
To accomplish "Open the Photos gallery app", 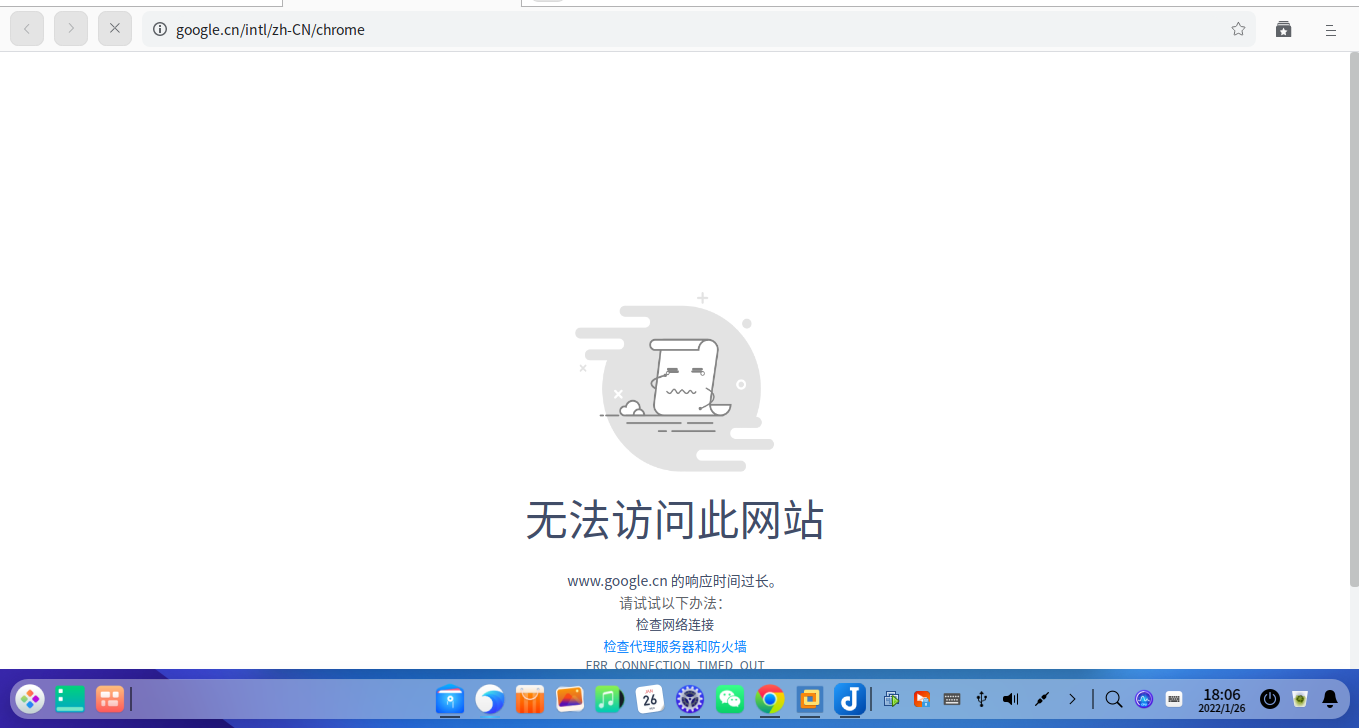I will click(570, 699).
